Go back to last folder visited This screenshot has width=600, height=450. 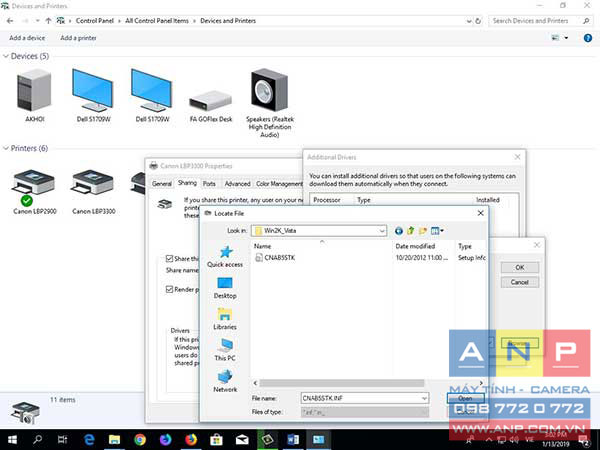pos(399,231)
